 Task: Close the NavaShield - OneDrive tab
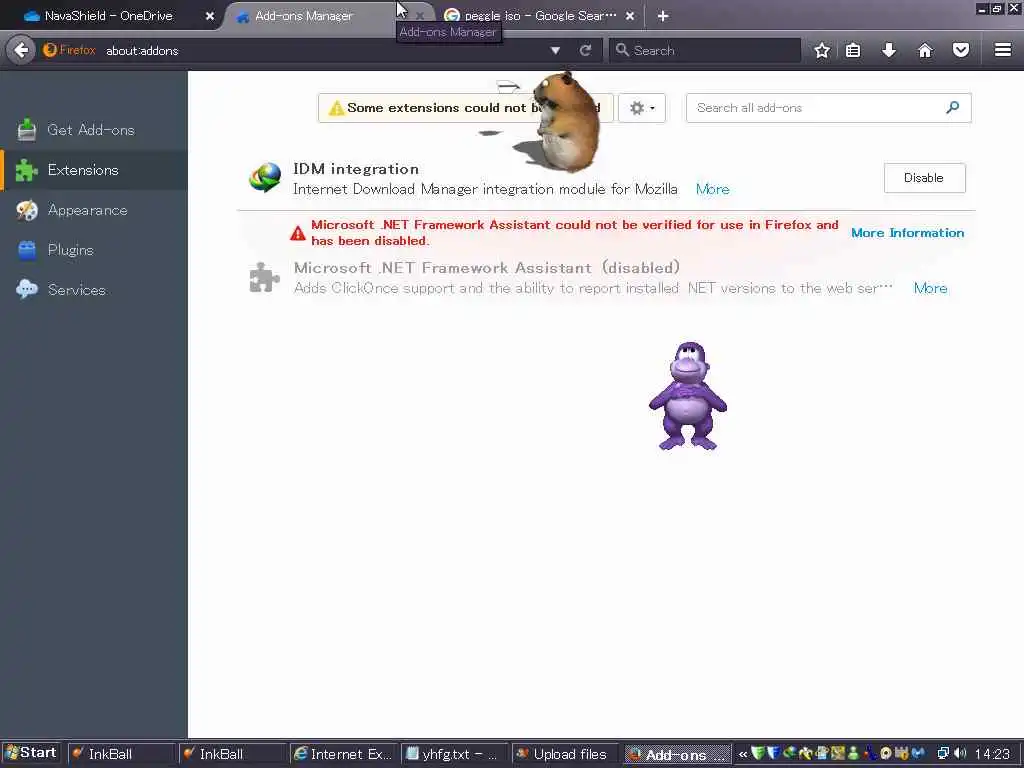[x=210, y=16]
